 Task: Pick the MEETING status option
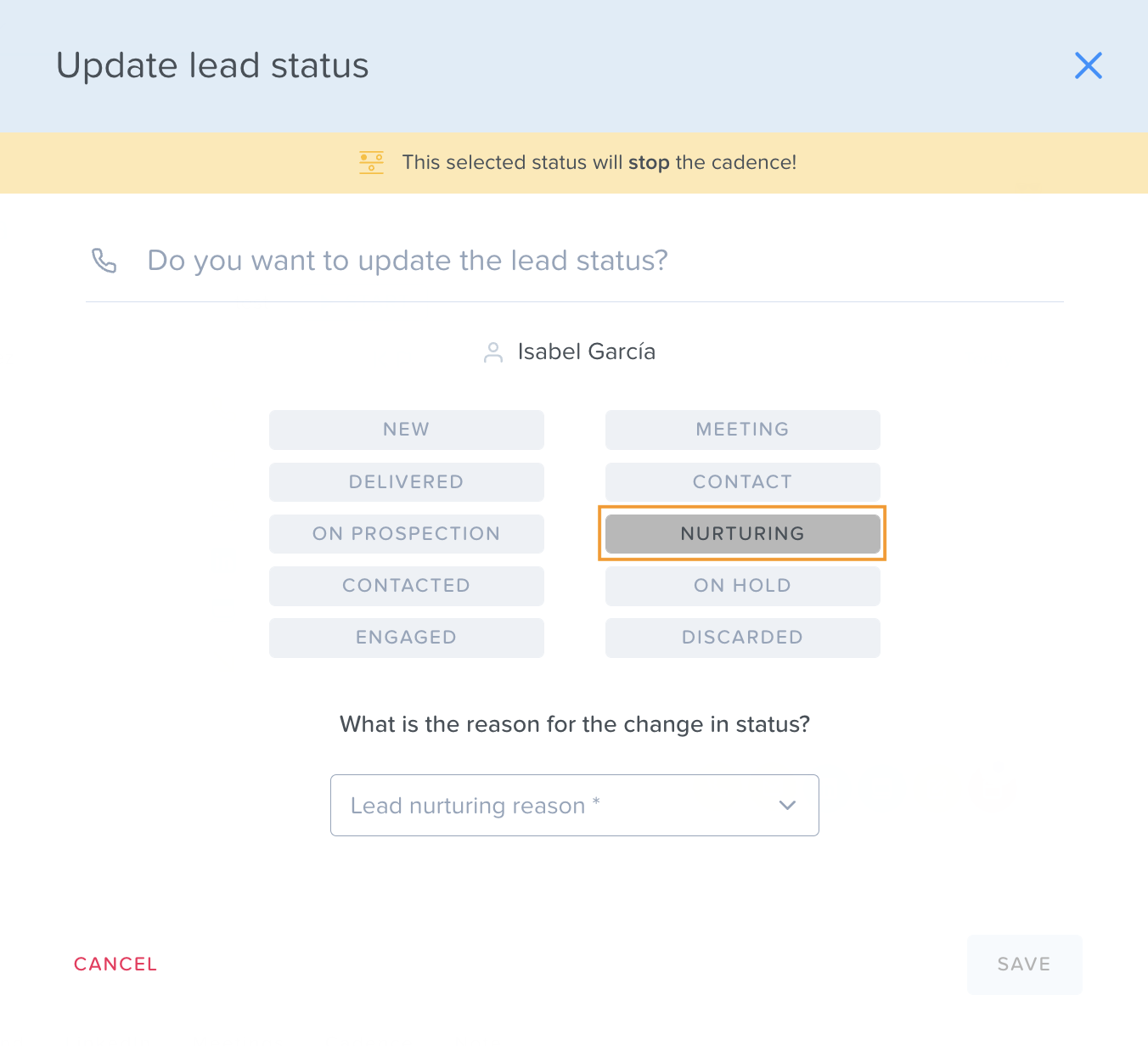pos(743,430)
